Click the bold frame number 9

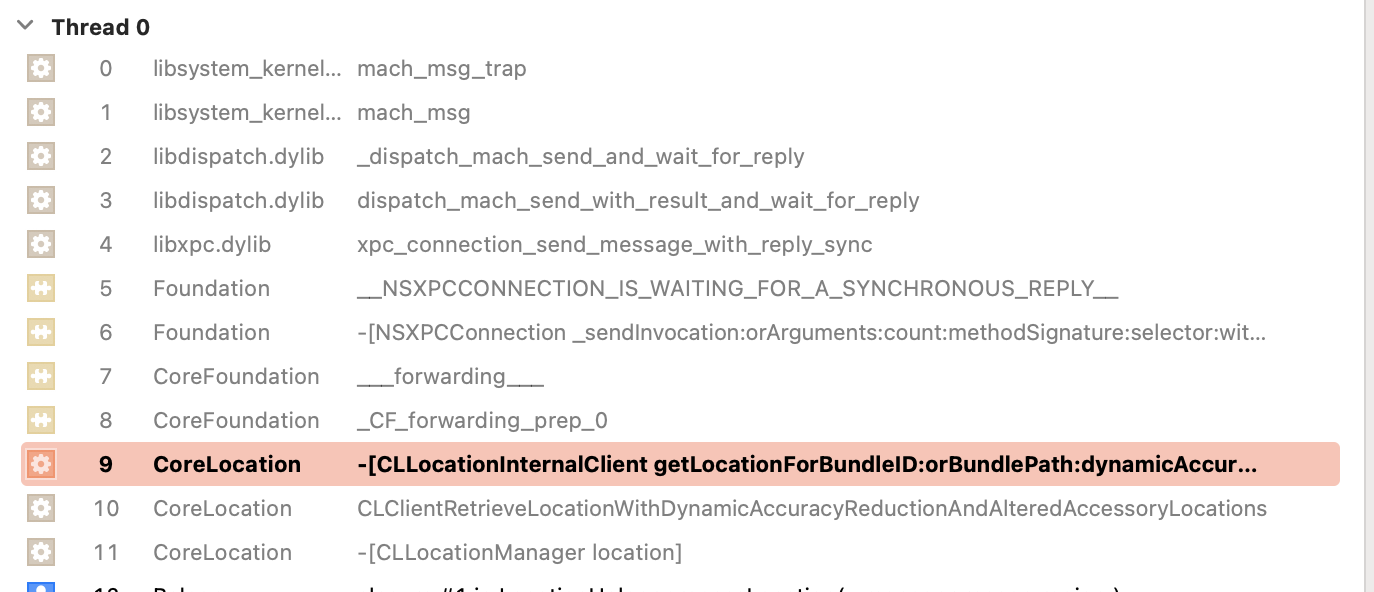(x=106, y=465)
